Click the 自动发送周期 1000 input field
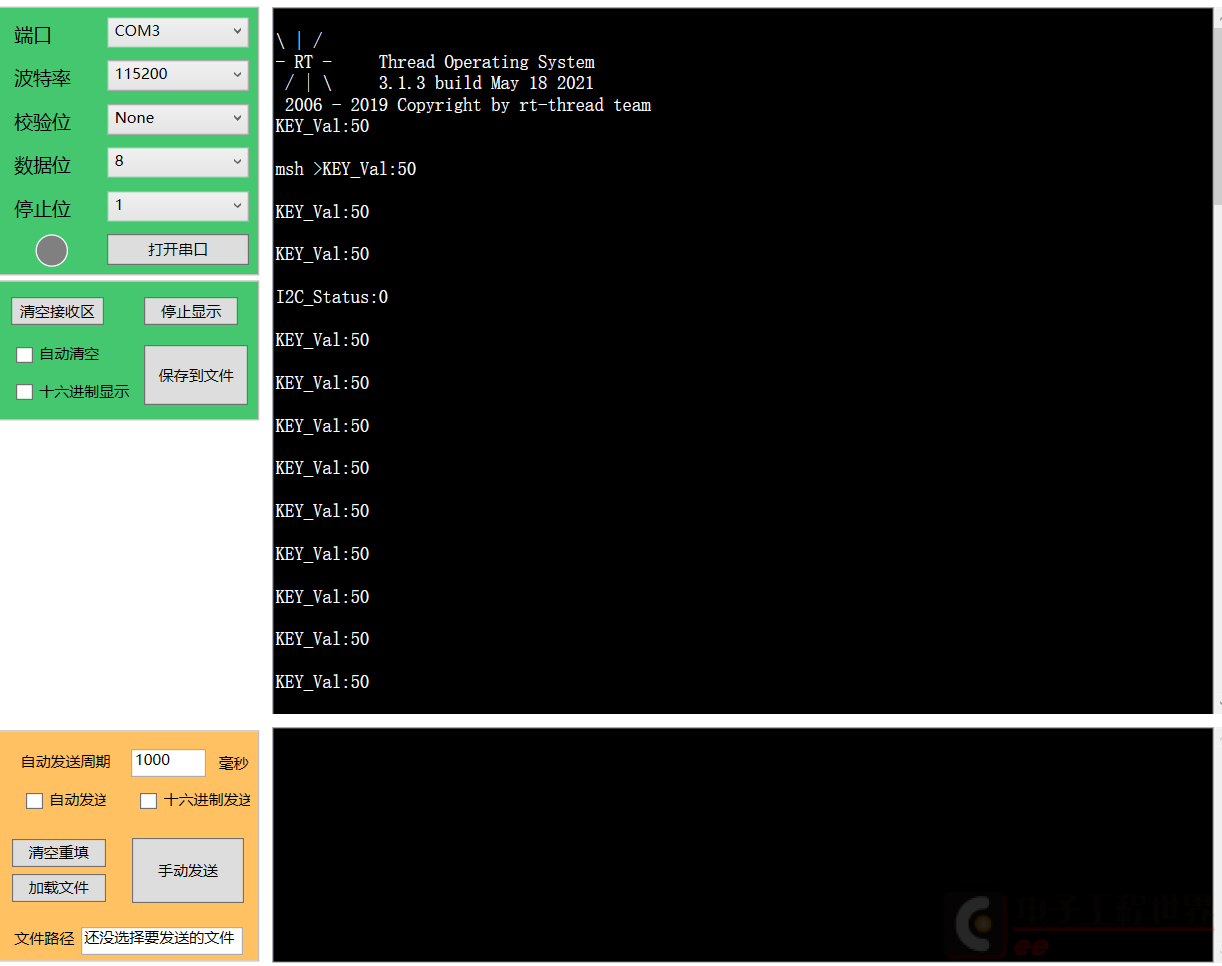 [x=168, y=762]
